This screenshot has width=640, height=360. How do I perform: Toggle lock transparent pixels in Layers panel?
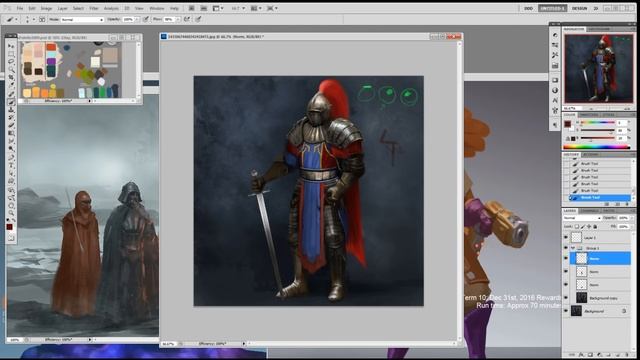[576, 227]
